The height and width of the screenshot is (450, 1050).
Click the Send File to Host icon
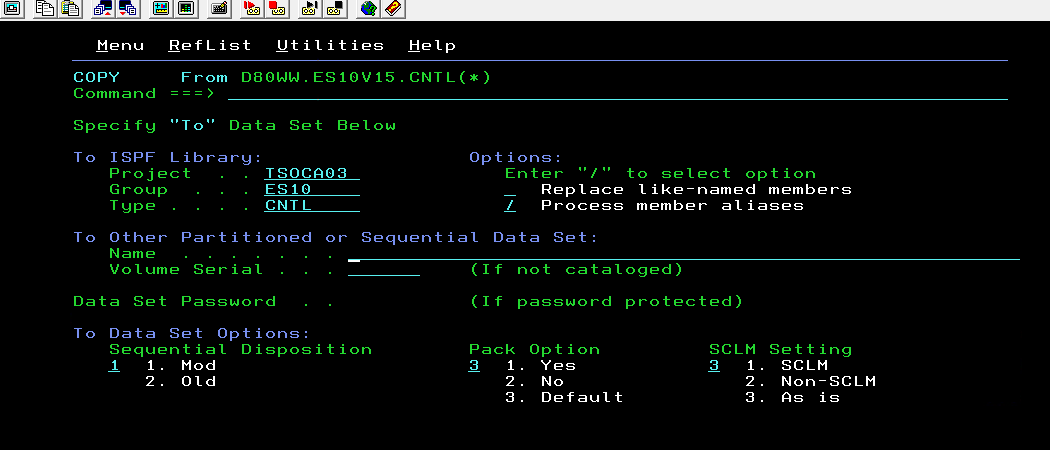point(102,9)
